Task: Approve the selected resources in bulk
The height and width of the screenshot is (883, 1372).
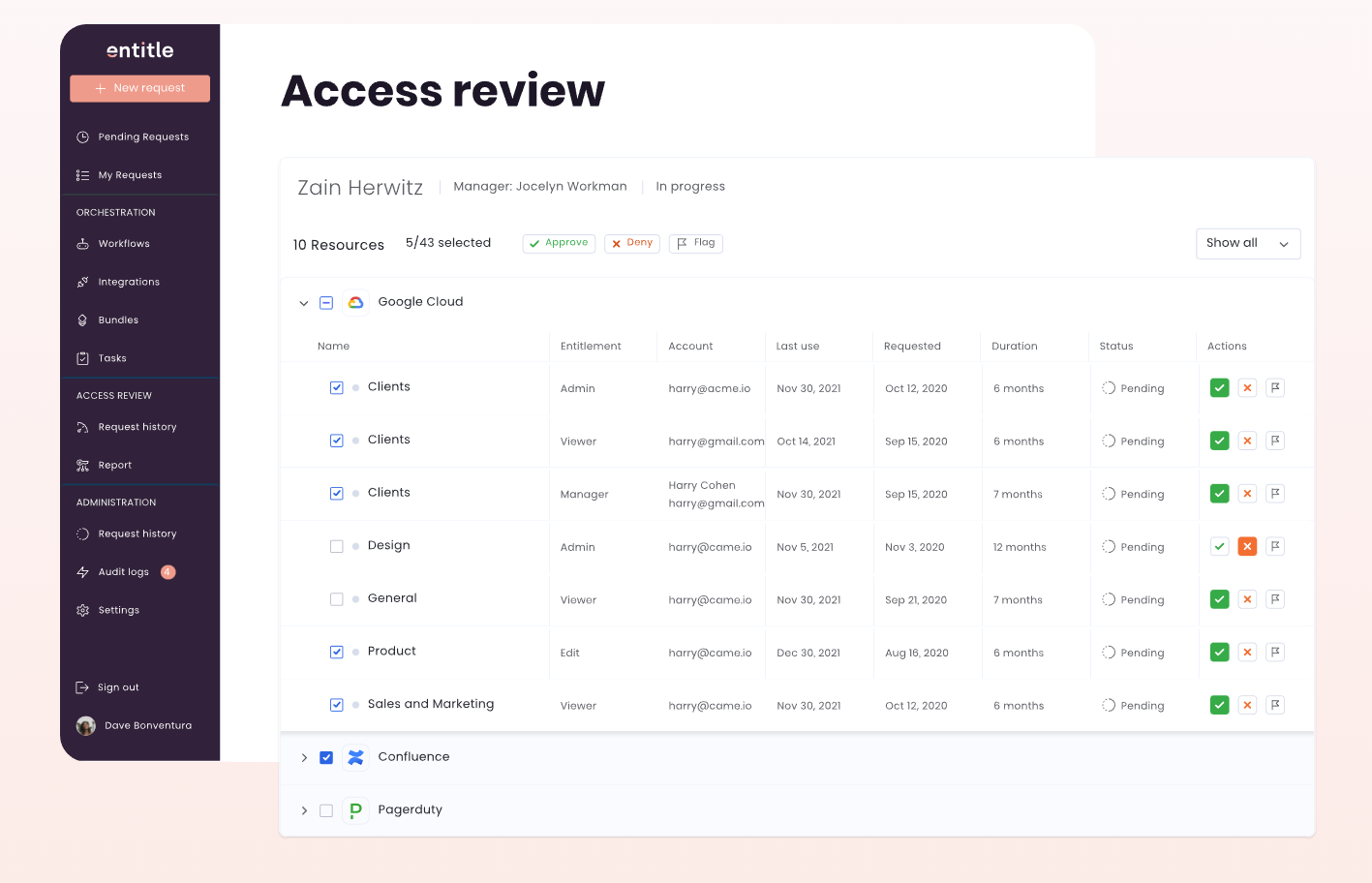Action: (559, 243)
